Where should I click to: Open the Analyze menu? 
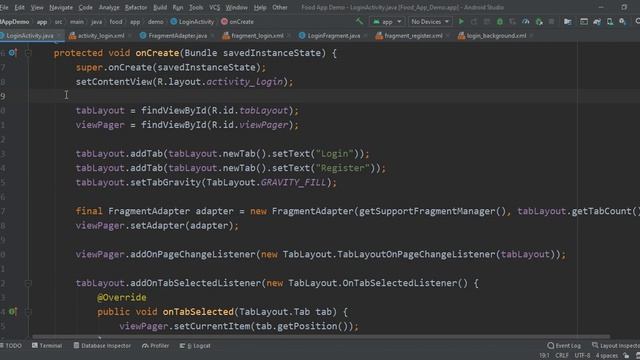(x=109, y=7)
